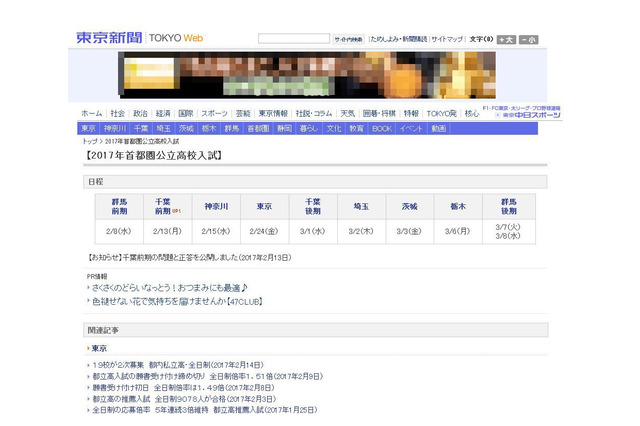The image size is (640, 426).
Task: Open the 東京 heading under 関連記事
Action: 99,348
